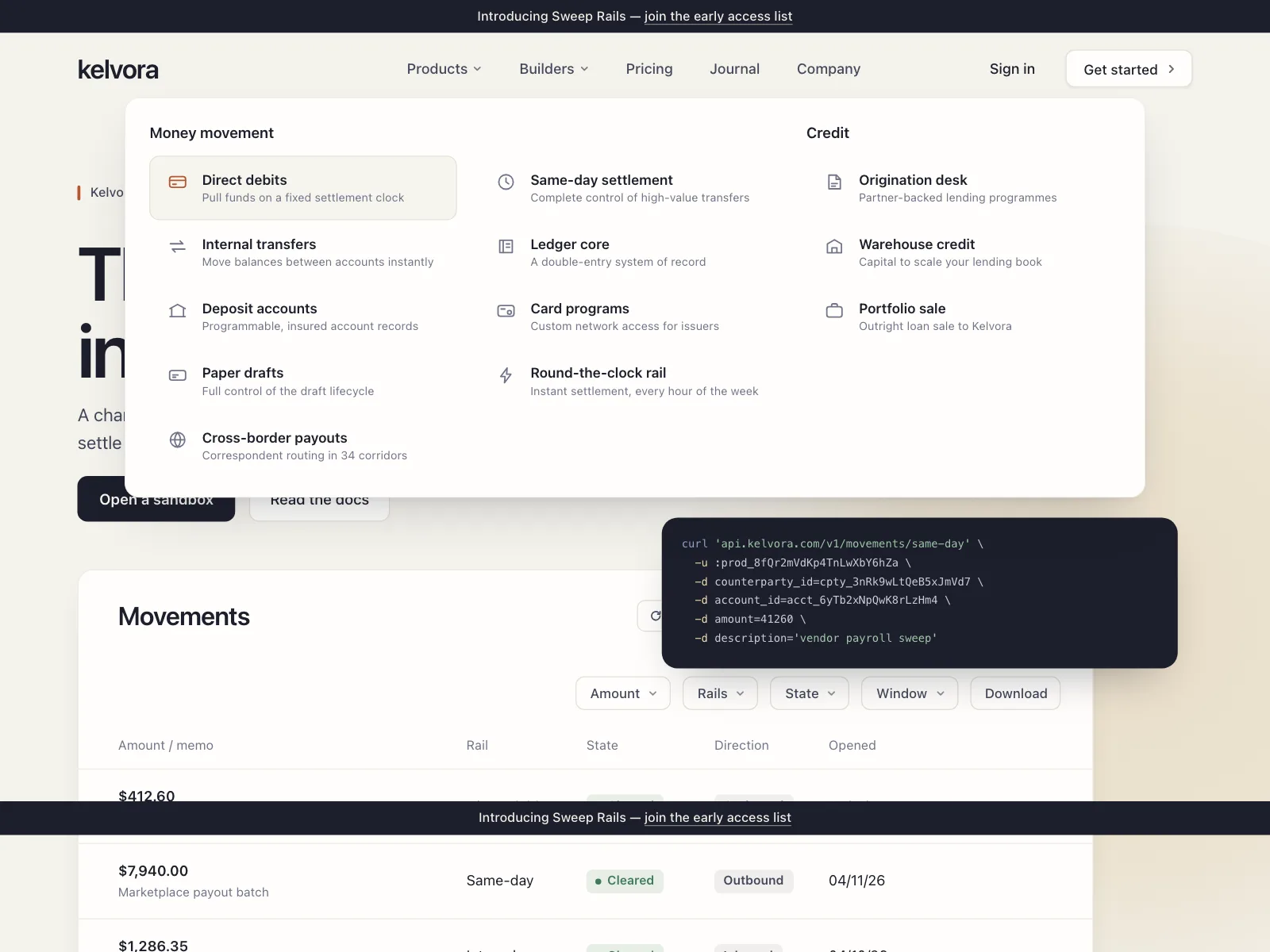Click the Portfolio sale briefcase icon
The height and width of the screenshot is (952, 1270).
[834, 311]
